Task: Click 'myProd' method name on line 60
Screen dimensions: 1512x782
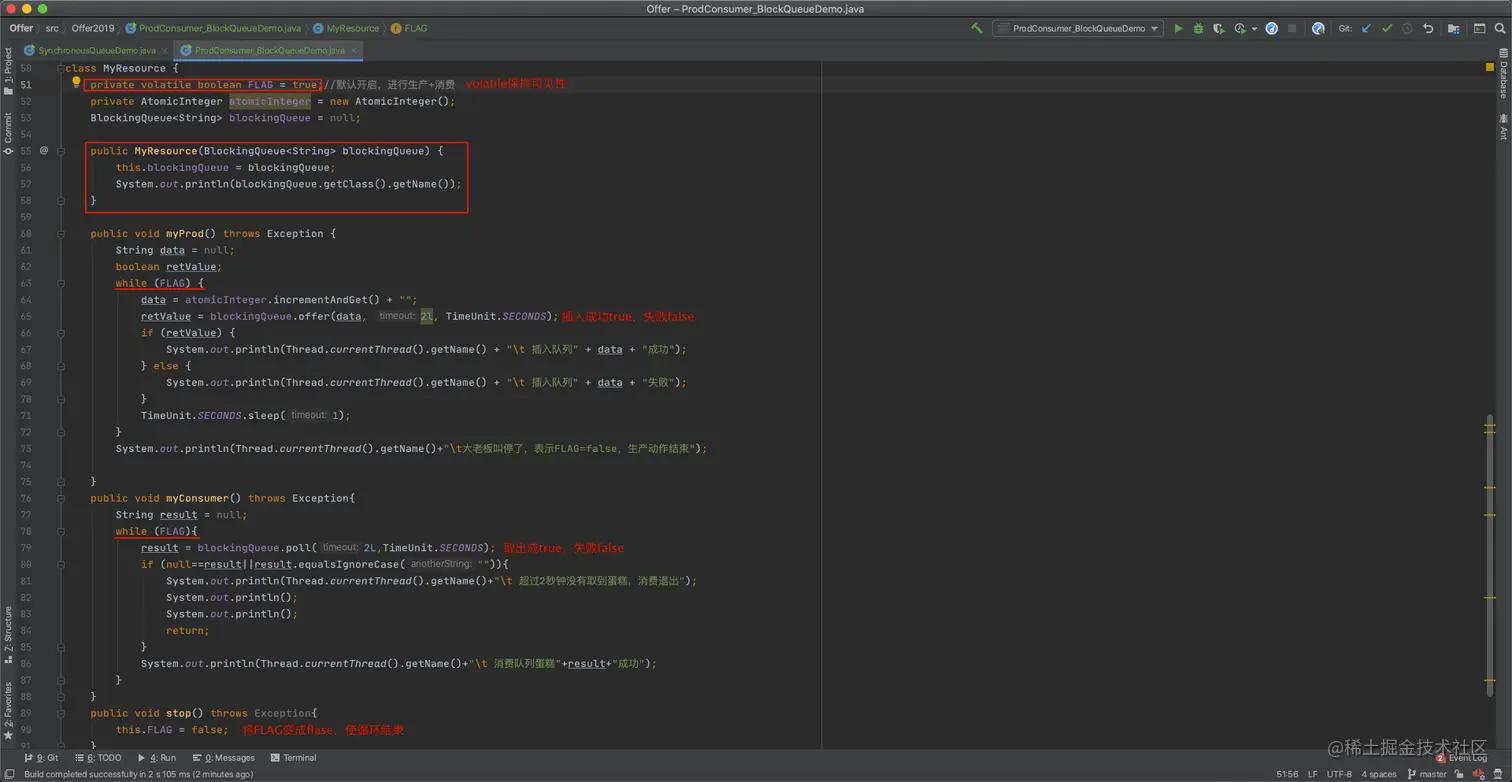Action: 185,233
